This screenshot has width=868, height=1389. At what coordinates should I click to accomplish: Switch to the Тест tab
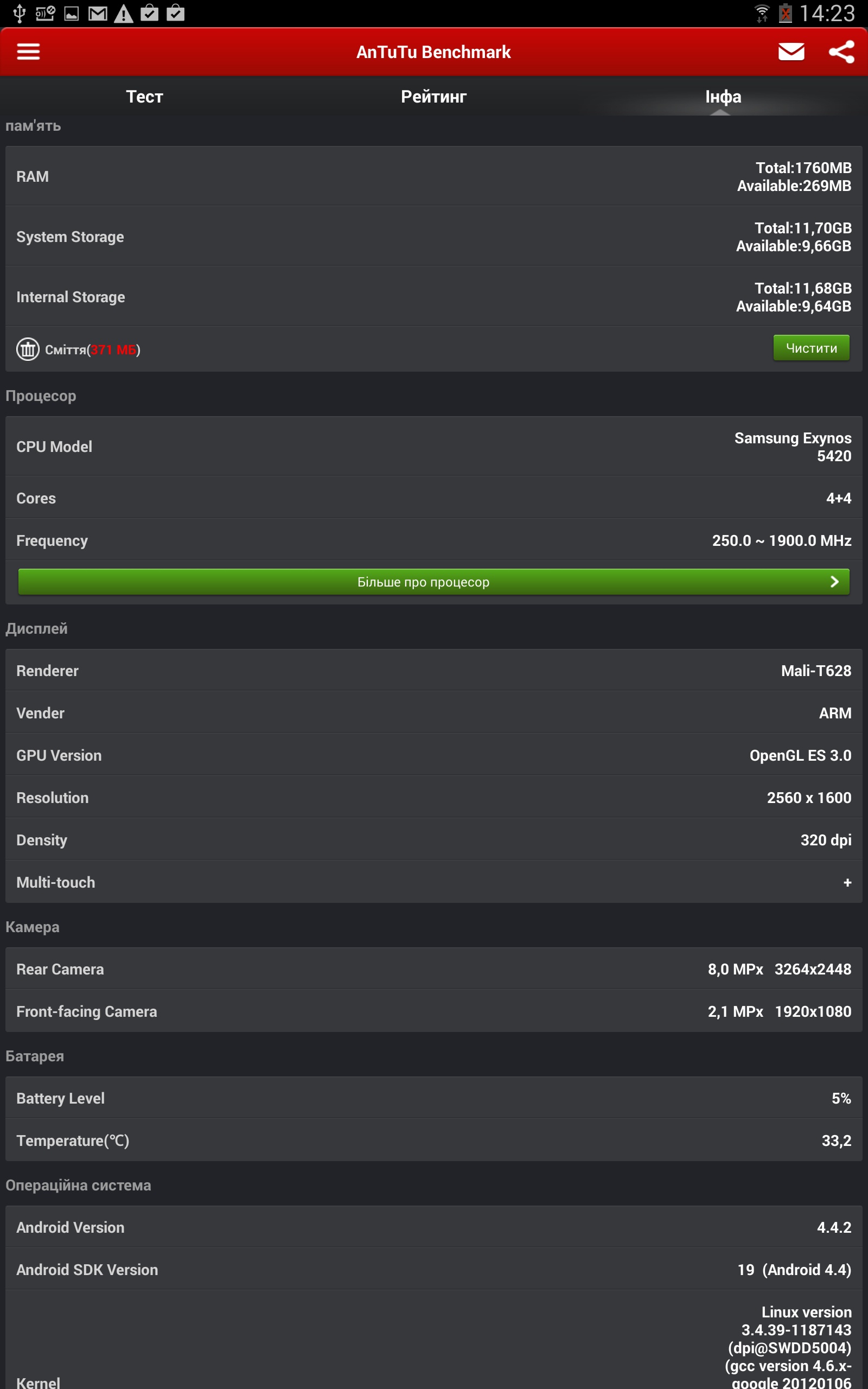pos(145,97)
